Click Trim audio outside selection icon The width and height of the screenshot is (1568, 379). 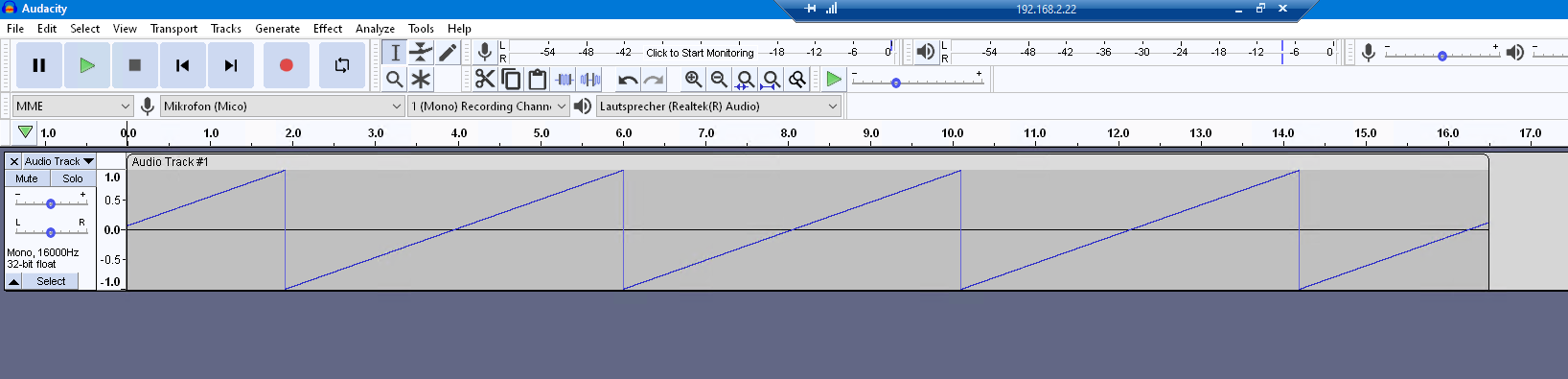564,79
